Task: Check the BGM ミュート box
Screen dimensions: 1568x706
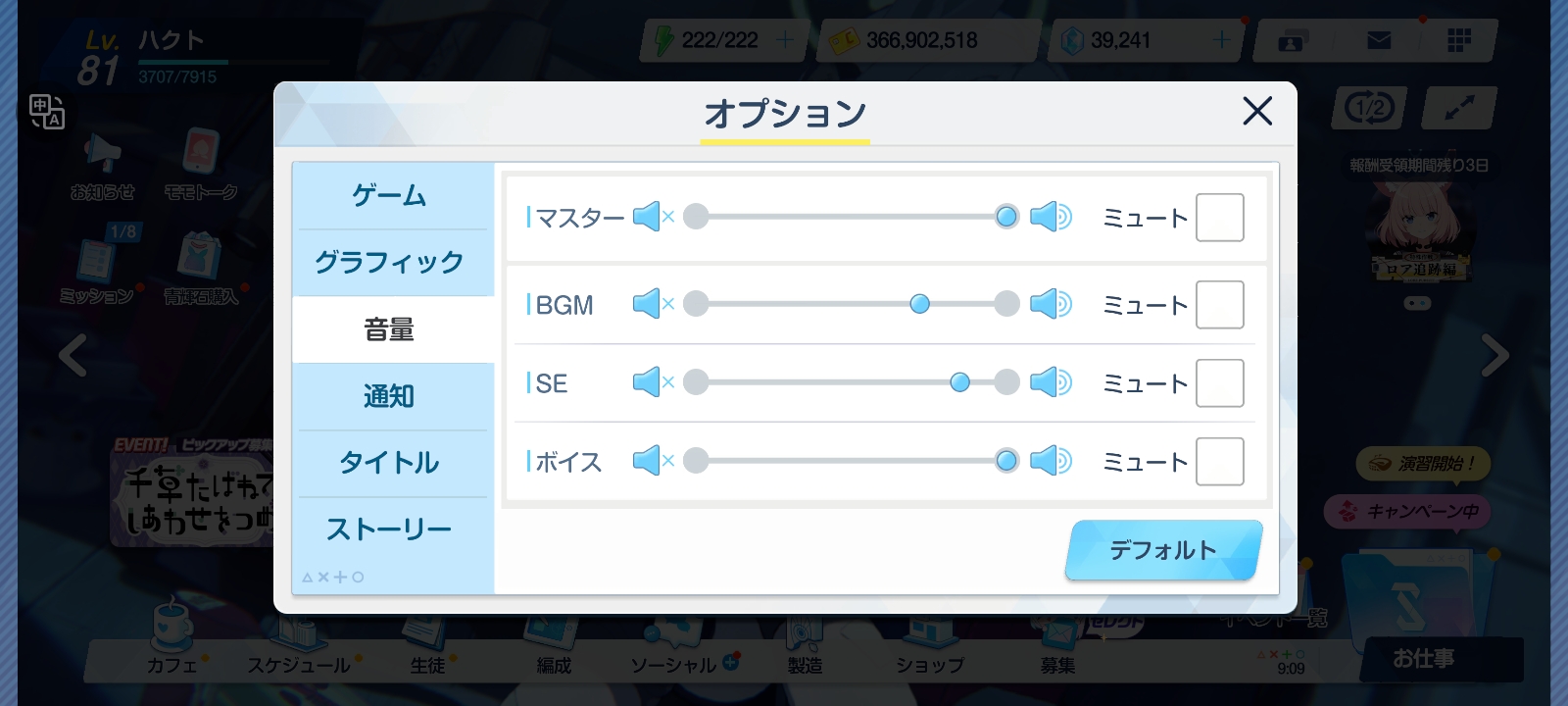Action: coord(1220,305)
